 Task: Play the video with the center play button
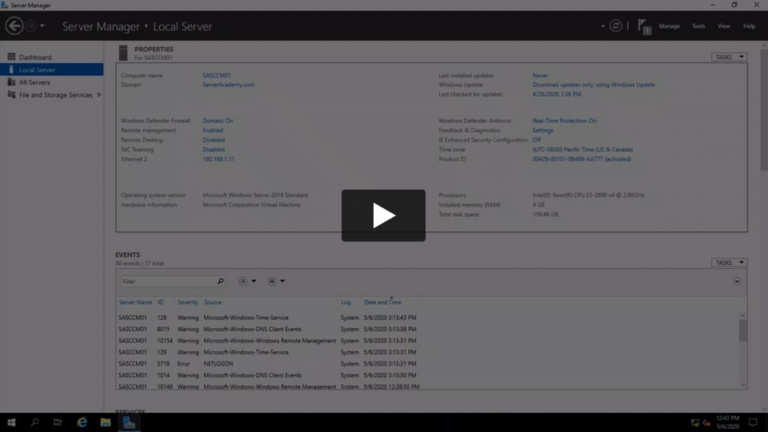(383, 215)
